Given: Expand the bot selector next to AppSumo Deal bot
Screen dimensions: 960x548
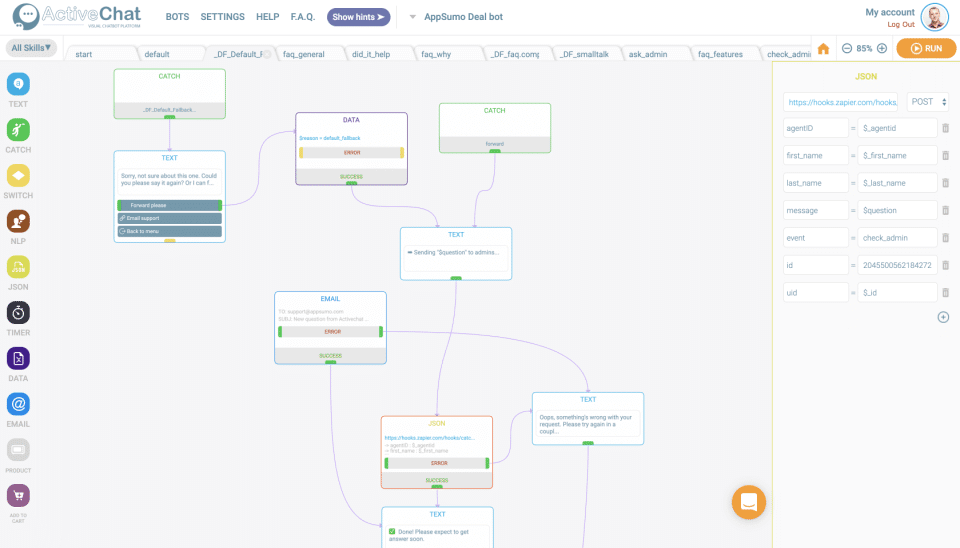Looking at the screenshot, I should coord(413,17).
